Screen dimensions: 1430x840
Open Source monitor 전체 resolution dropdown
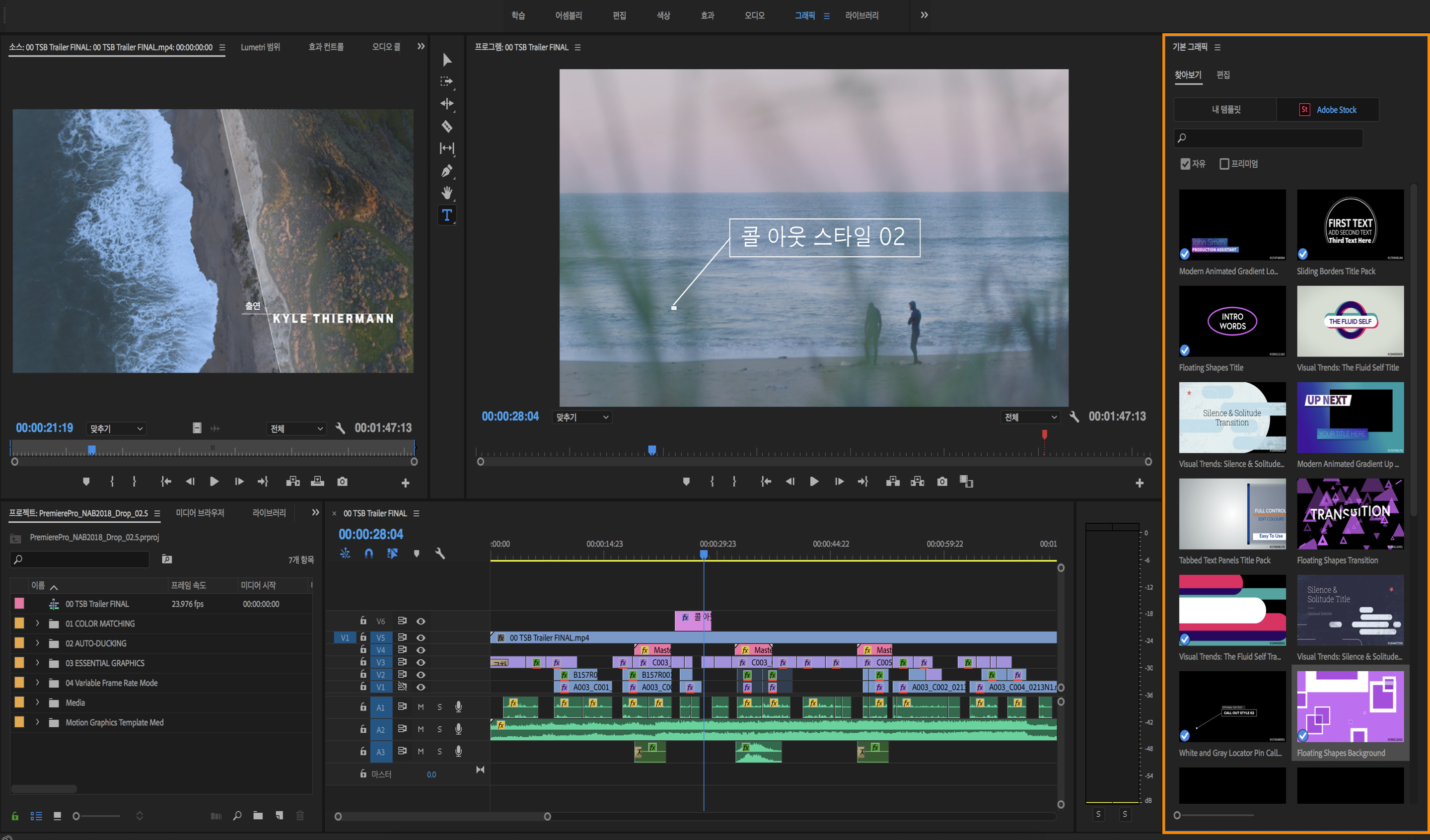(296, 428)
